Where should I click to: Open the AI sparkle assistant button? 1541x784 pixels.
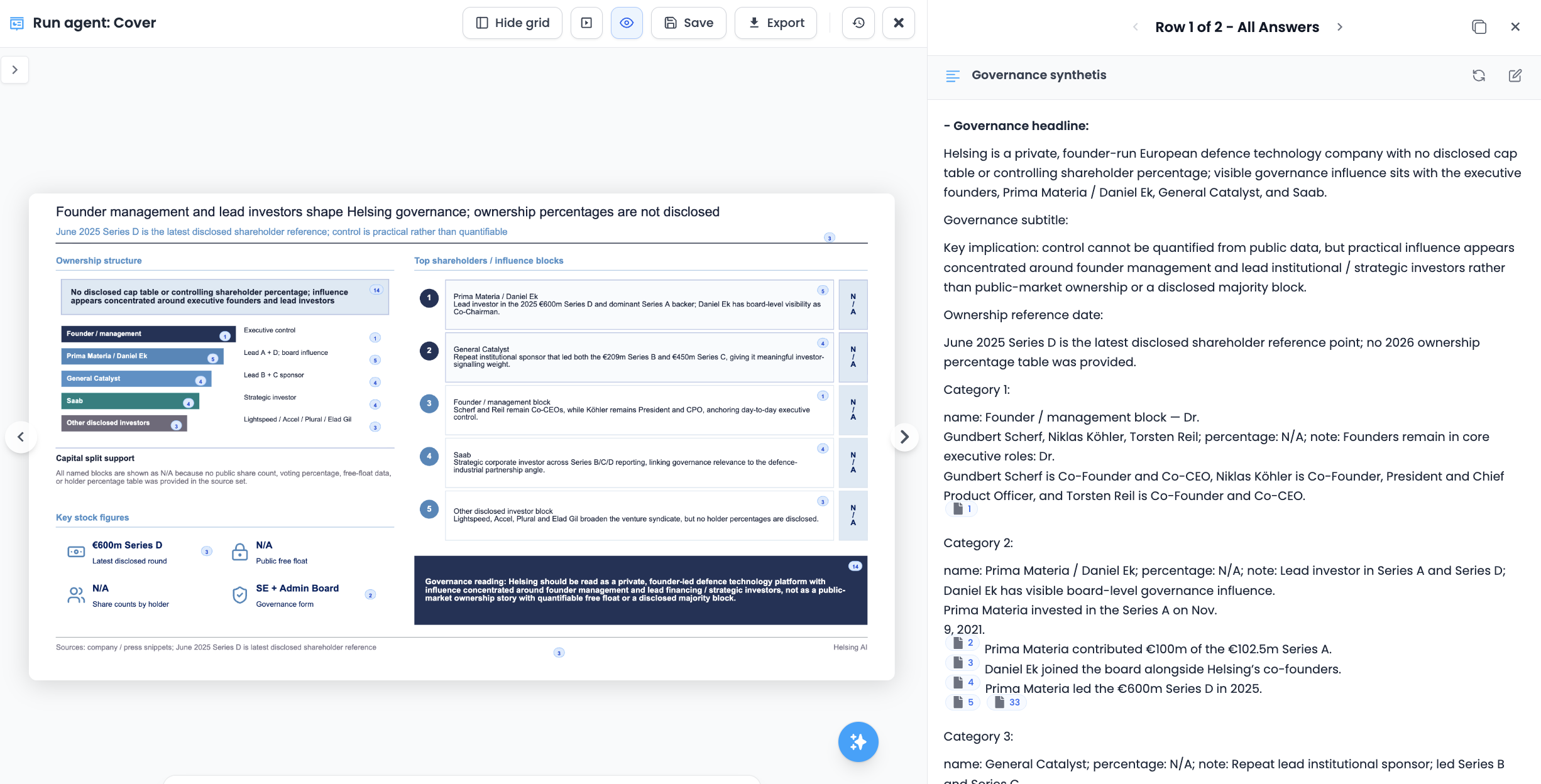858,742
